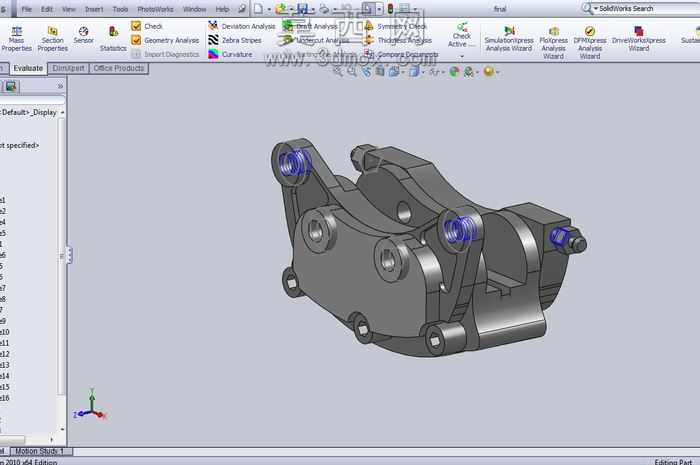700x465 pixels.
Task: Click the Save icon
Action: 303,8
